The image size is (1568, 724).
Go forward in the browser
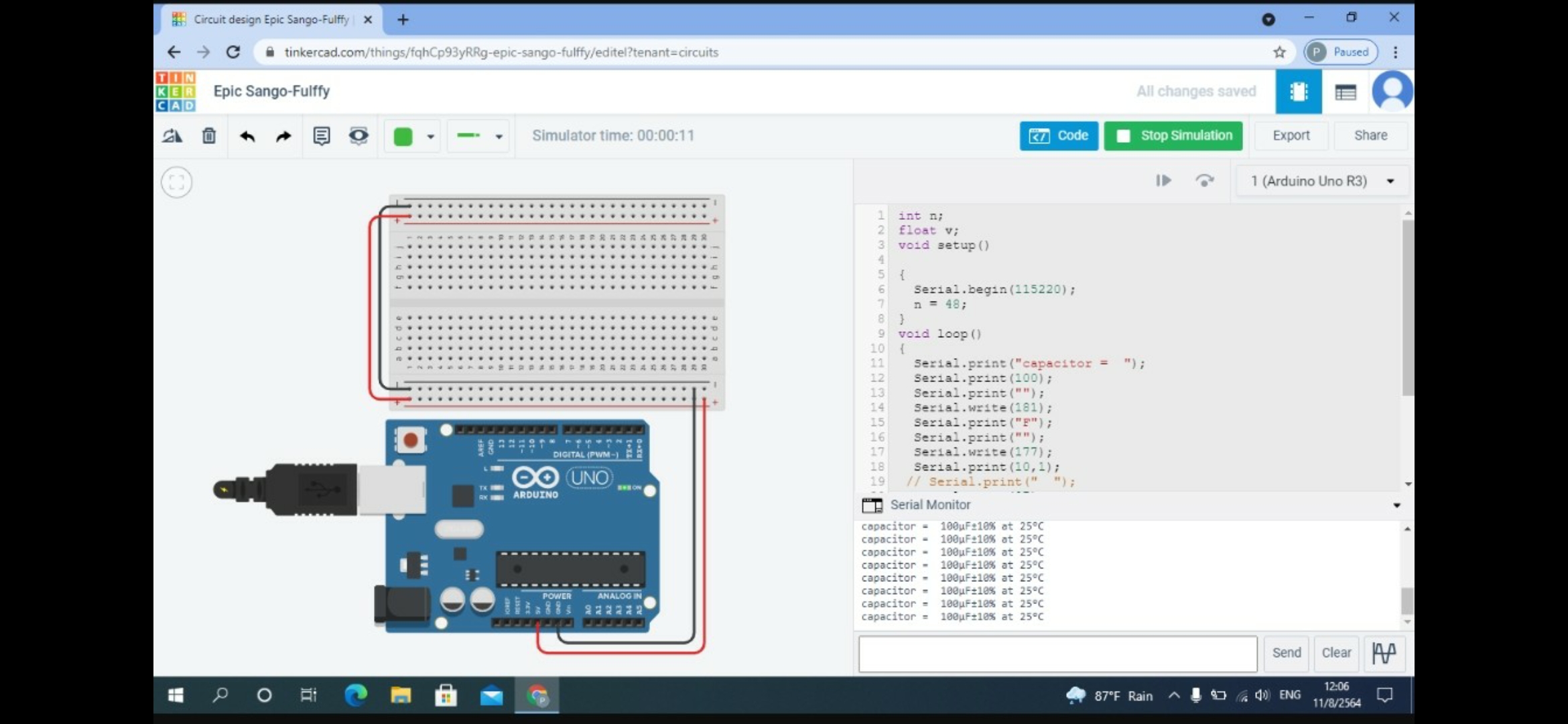[203, 52]
